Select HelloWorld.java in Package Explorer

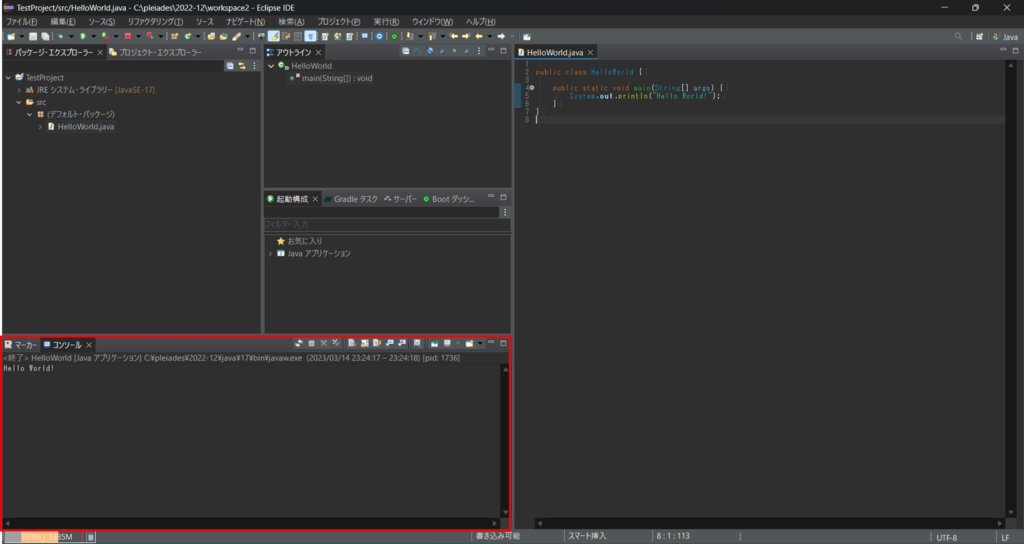click(85, 127)
